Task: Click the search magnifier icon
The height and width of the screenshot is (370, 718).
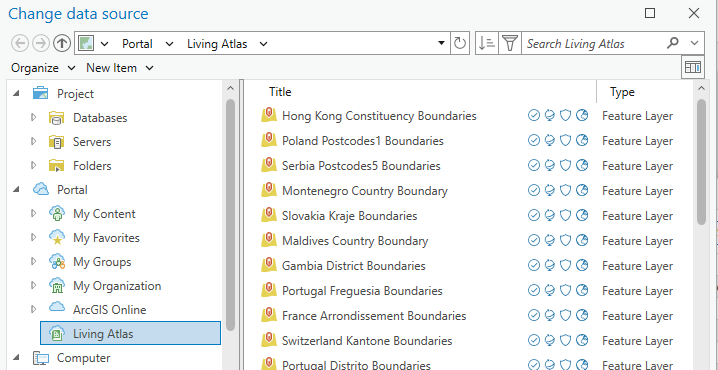Action: coord(673,44)
